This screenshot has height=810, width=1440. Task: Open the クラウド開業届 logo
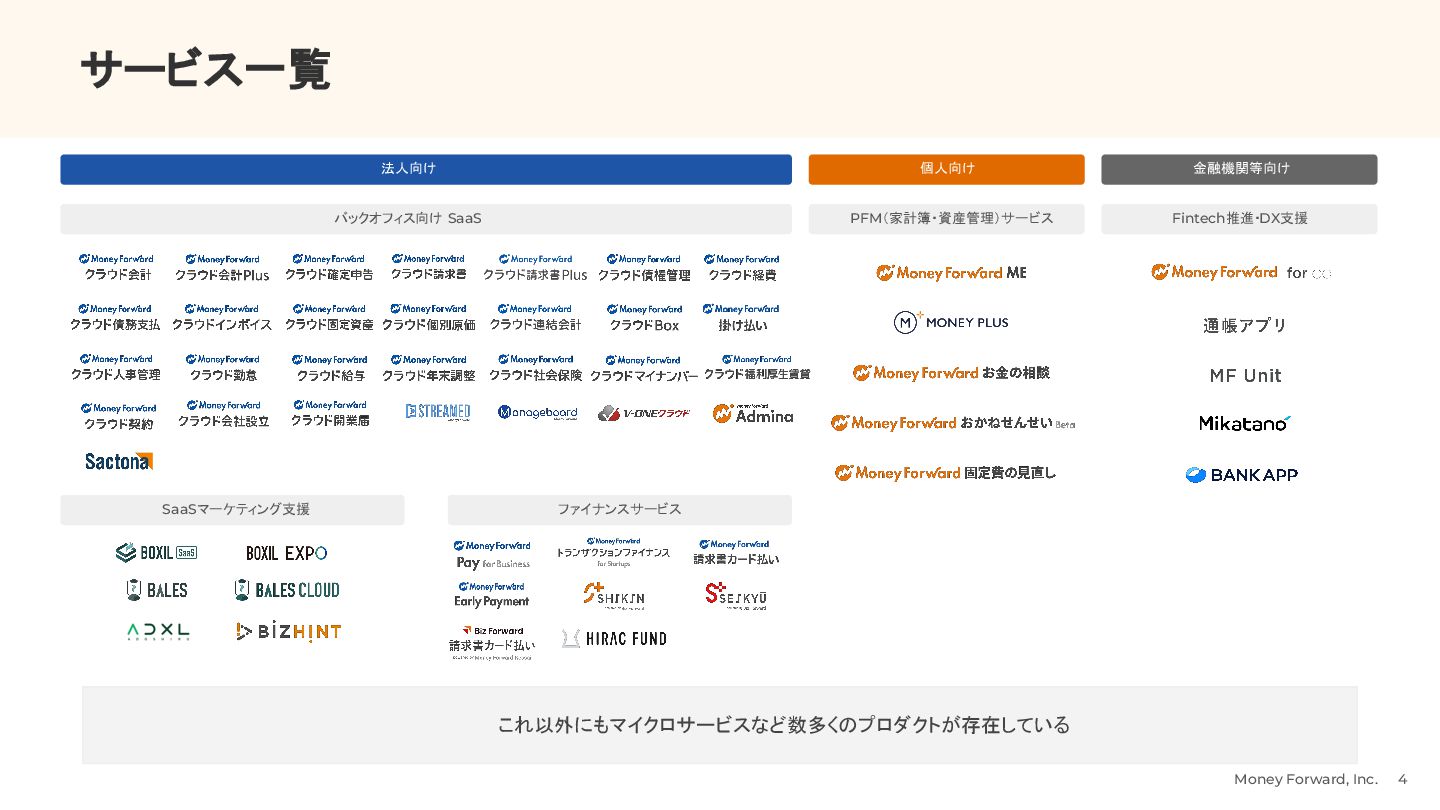point(330,414)
